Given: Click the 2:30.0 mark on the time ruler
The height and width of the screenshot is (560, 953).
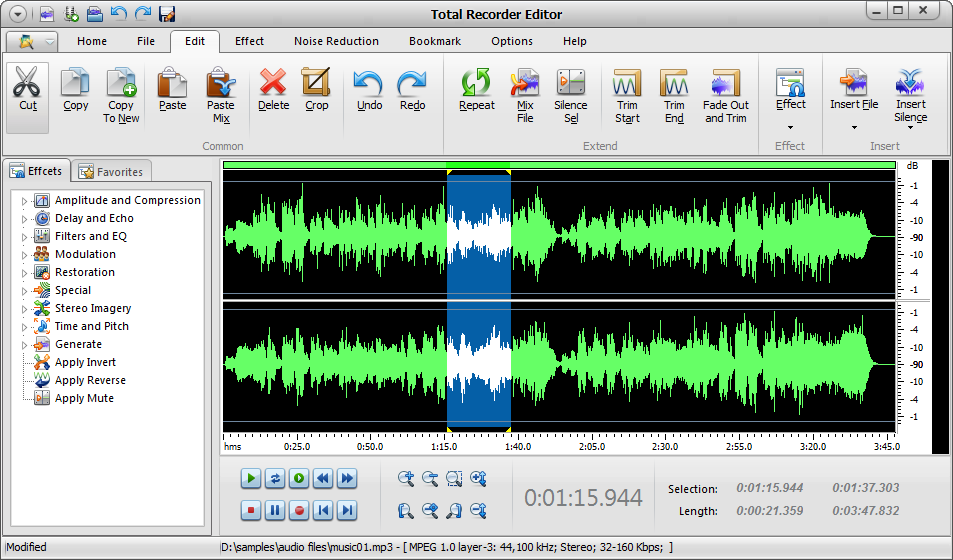Looking at the screenshot, I should pyautogui.click(x=665, y=446).
